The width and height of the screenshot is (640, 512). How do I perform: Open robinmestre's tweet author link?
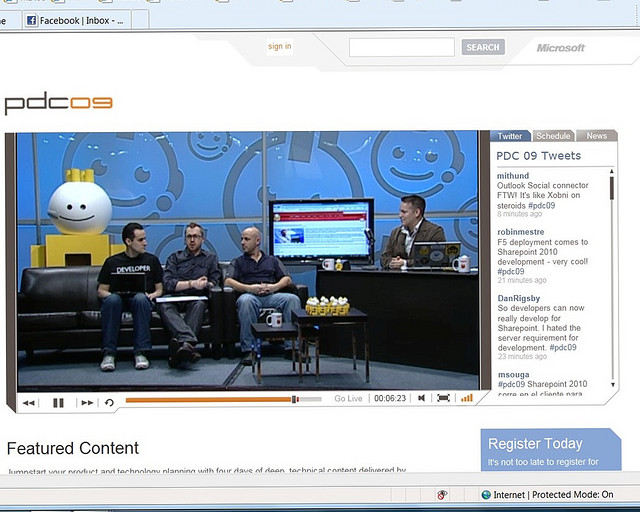520,232
